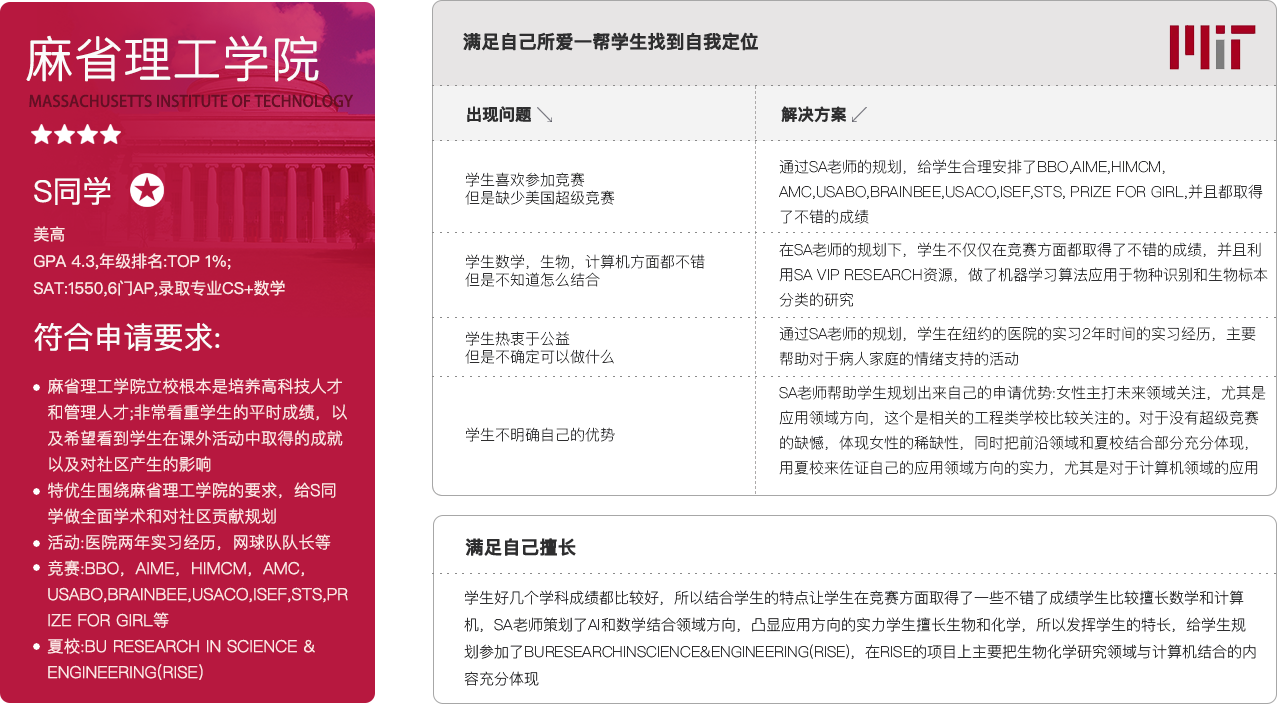The image size is (1277, 704).
Task: Click the 解决方案 column header
Action: coord(813,114)
